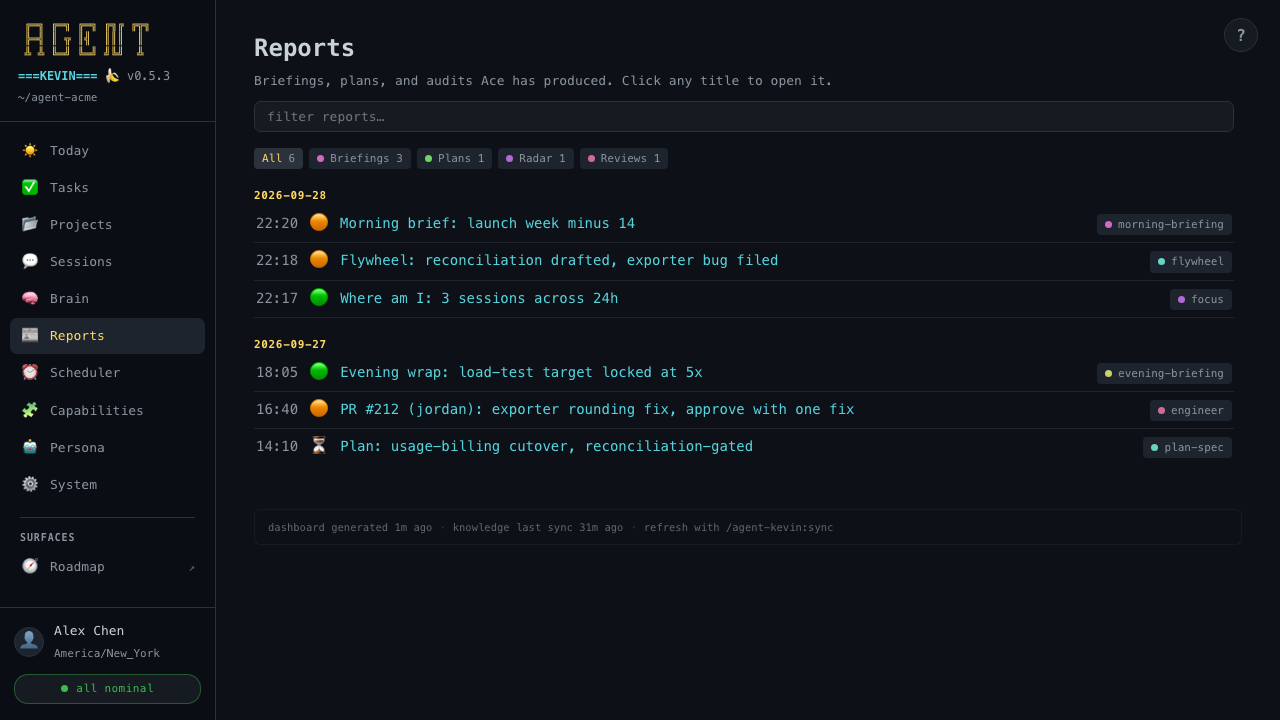The height and width of the screenshot is (720, 1280).
Task: Click the plan-spec tag
Action: coord(1187,447)
